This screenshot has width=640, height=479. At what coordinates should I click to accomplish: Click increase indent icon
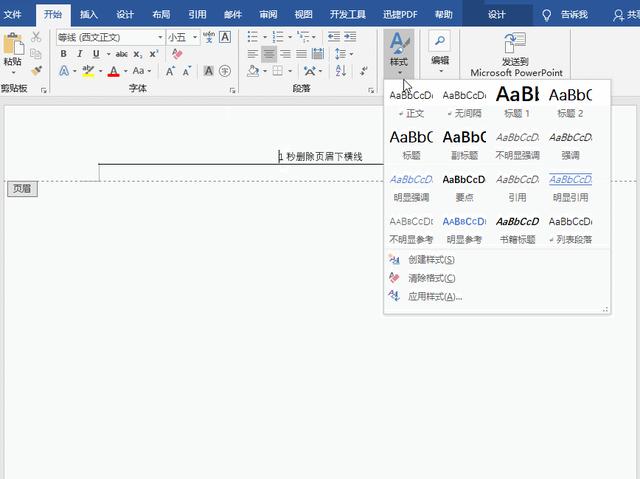350,37
